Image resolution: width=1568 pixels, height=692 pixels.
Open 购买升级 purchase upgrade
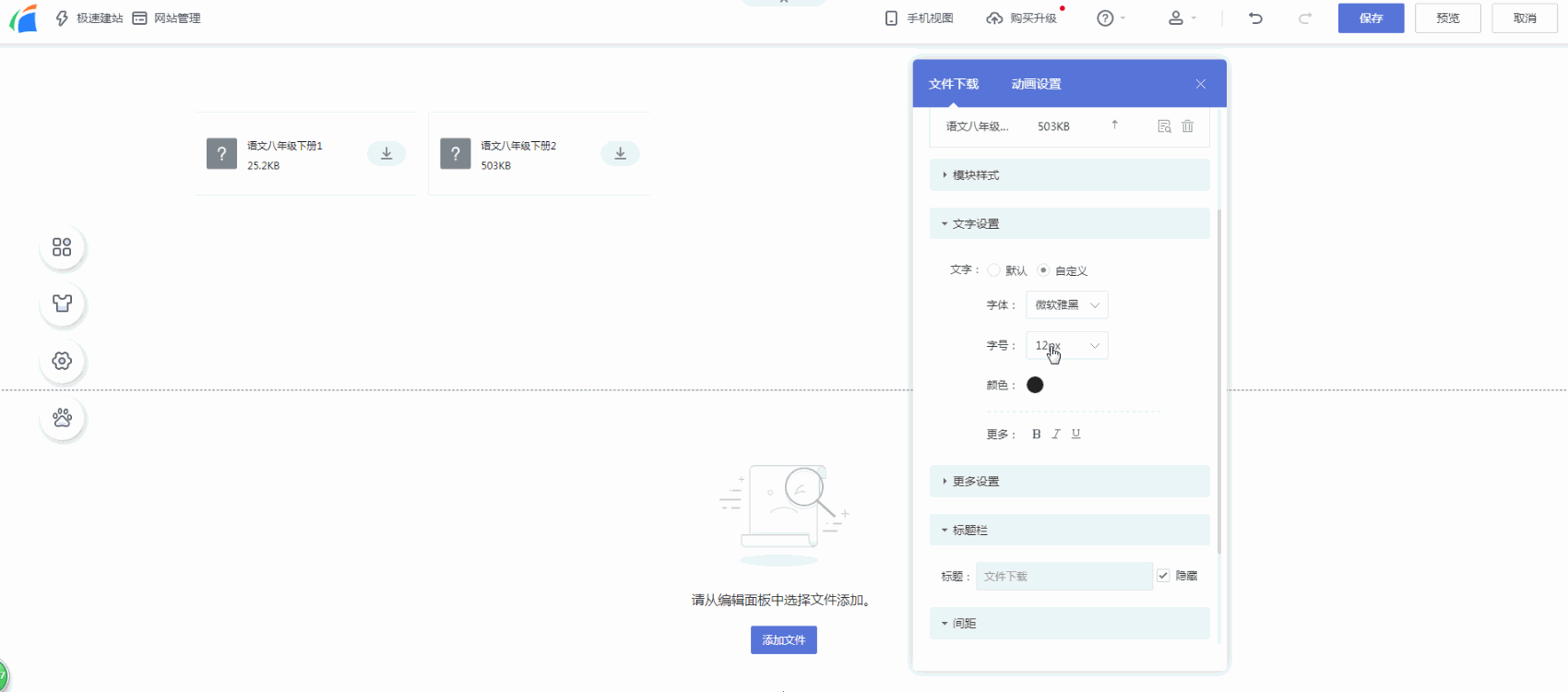1023,18
